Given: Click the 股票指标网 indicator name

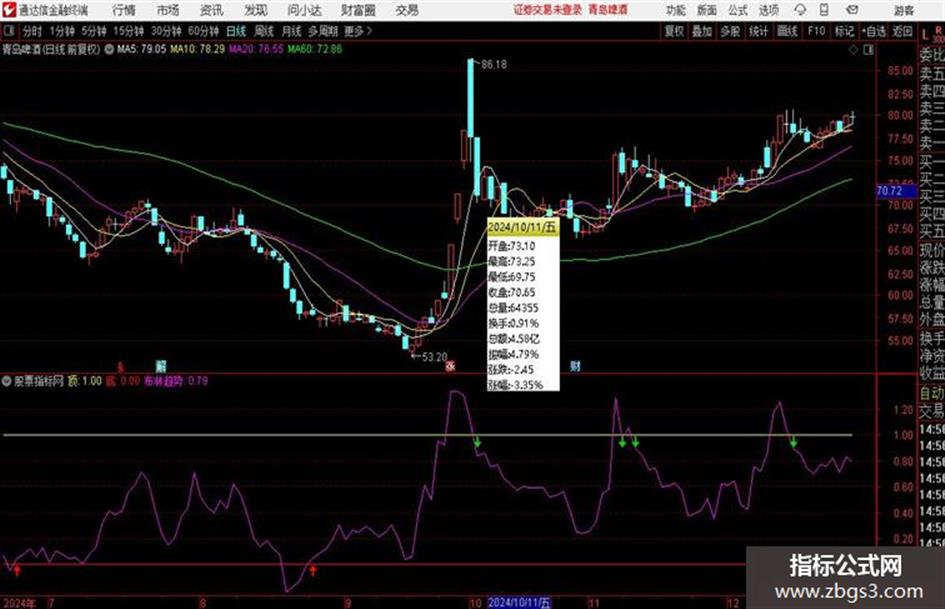Looking at the screenshot, I should coord(39,381).
